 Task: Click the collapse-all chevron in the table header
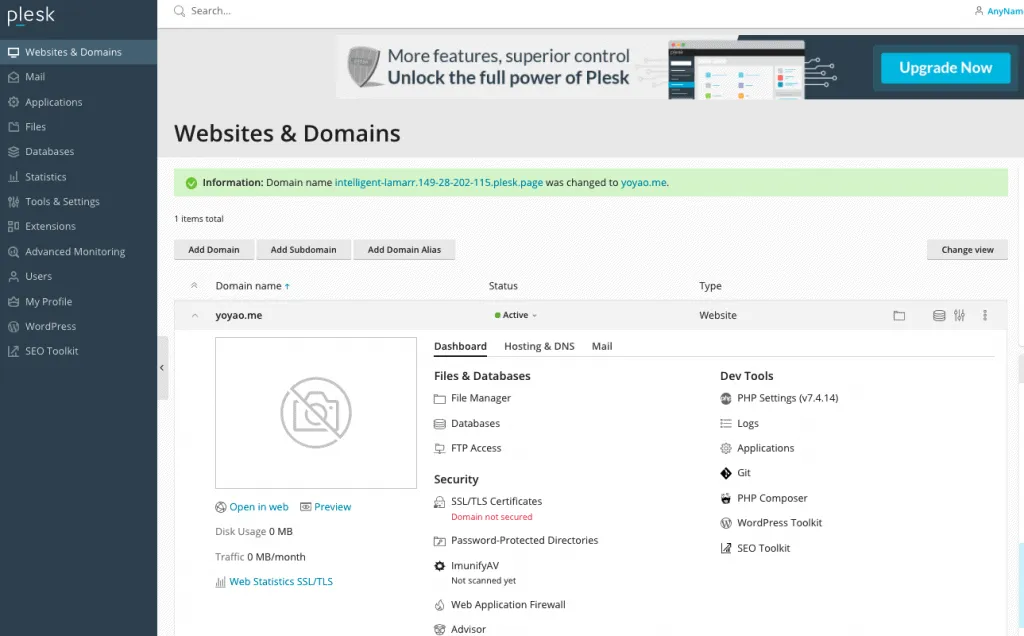193,286
